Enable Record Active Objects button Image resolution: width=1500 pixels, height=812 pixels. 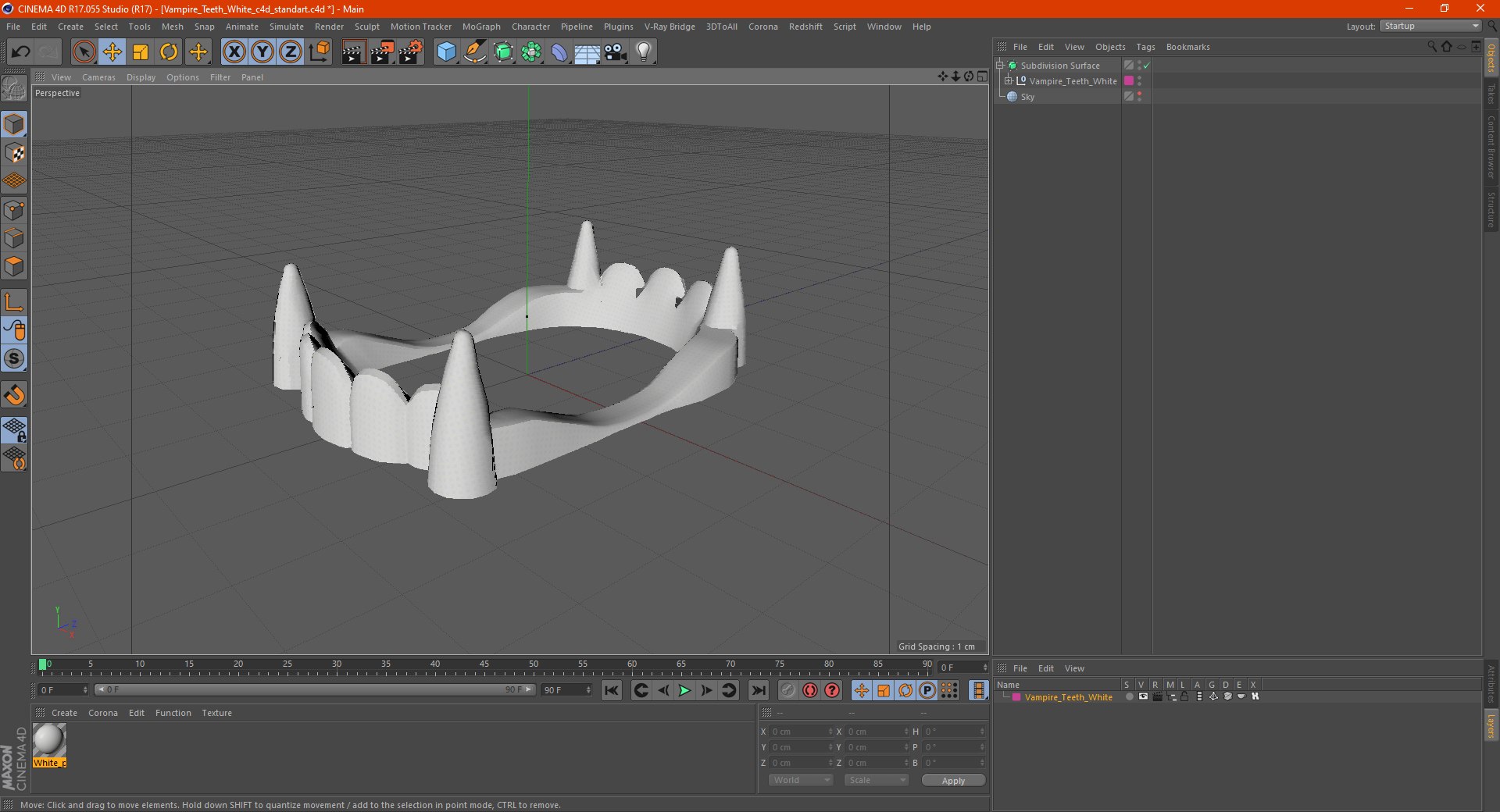(788, 690)
